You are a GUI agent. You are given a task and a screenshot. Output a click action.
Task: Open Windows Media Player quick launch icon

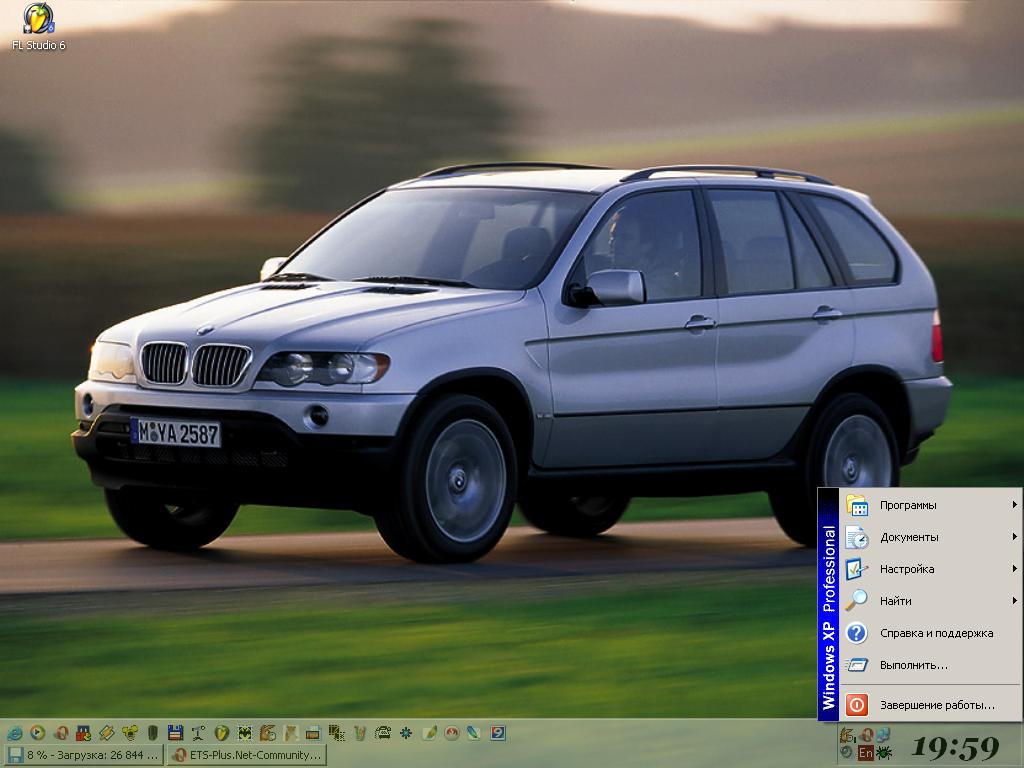pyautogui.click(x=38, y=732)
